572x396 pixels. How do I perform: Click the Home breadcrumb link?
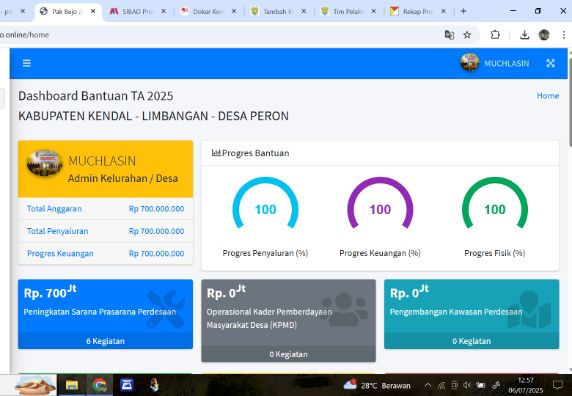(548, 96)
